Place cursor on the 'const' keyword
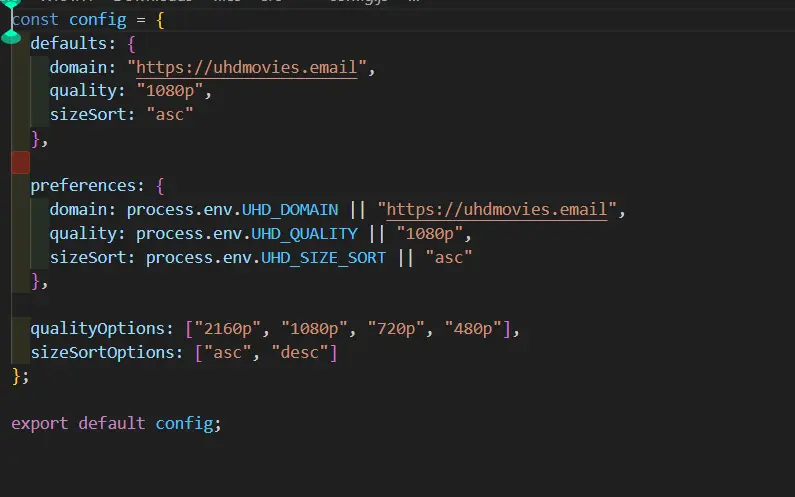This screenshot has width=795, height=497. pyautogui.click(x=35, y=20)
